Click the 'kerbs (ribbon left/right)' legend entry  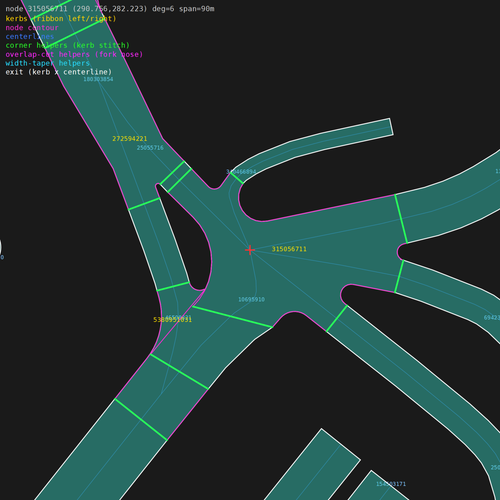61,19
